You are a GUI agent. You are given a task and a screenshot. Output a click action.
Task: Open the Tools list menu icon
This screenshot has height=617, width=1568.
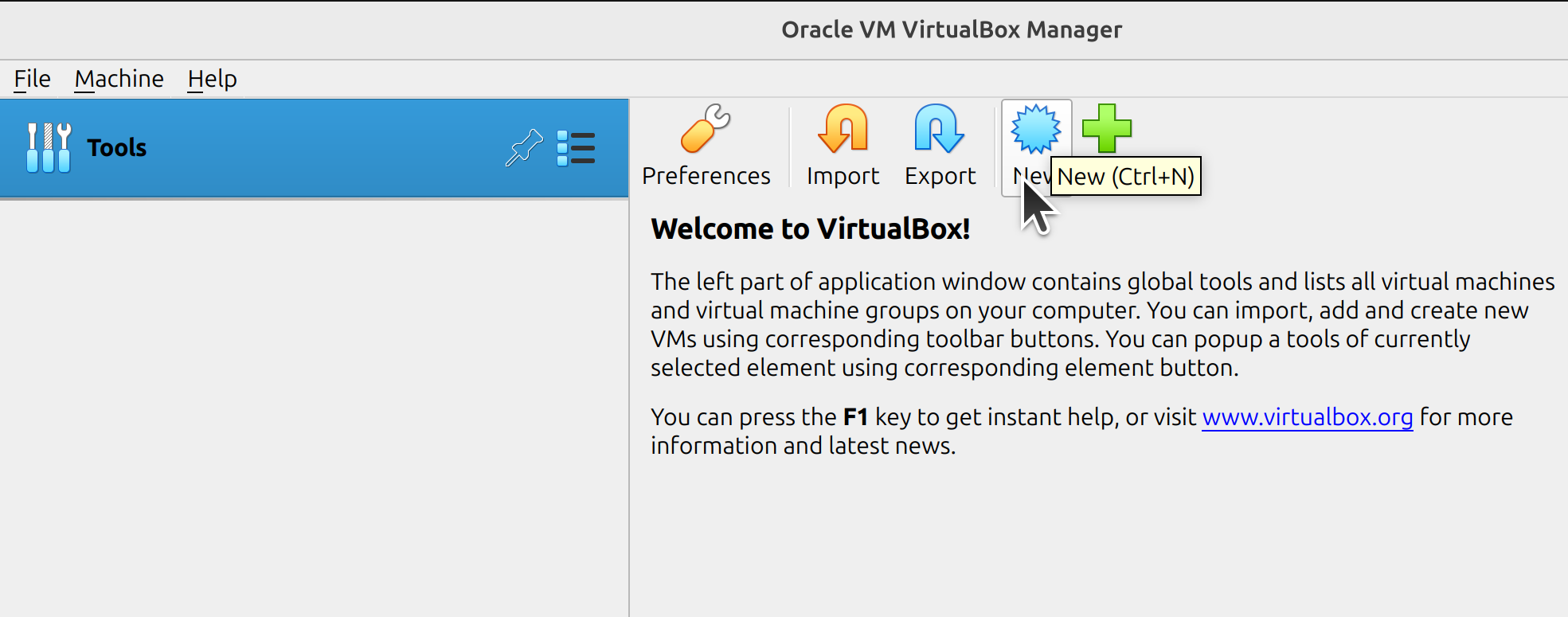pos(576,148)
